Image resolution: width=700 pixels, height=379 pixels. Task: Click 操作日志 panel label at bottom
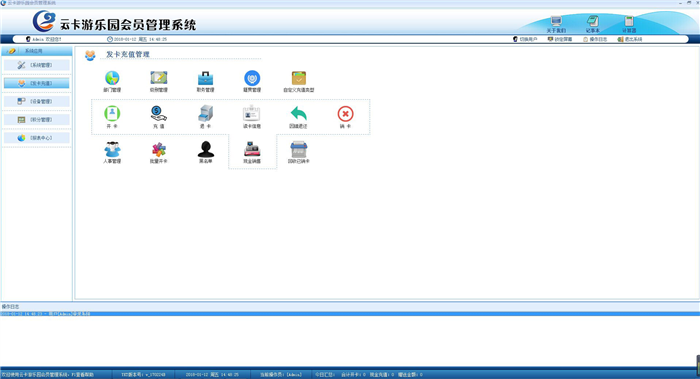(10, 307)
